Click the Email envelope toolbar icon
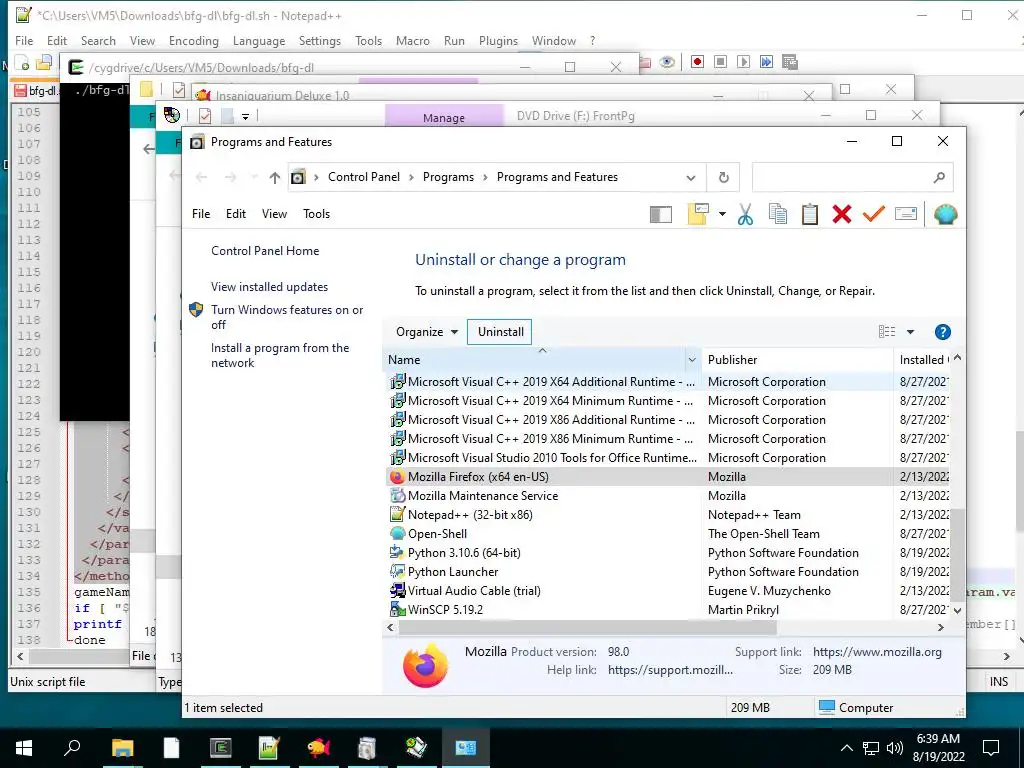Image resolution: width=1024 pixels, height=768 pixels. coord(905,214)
